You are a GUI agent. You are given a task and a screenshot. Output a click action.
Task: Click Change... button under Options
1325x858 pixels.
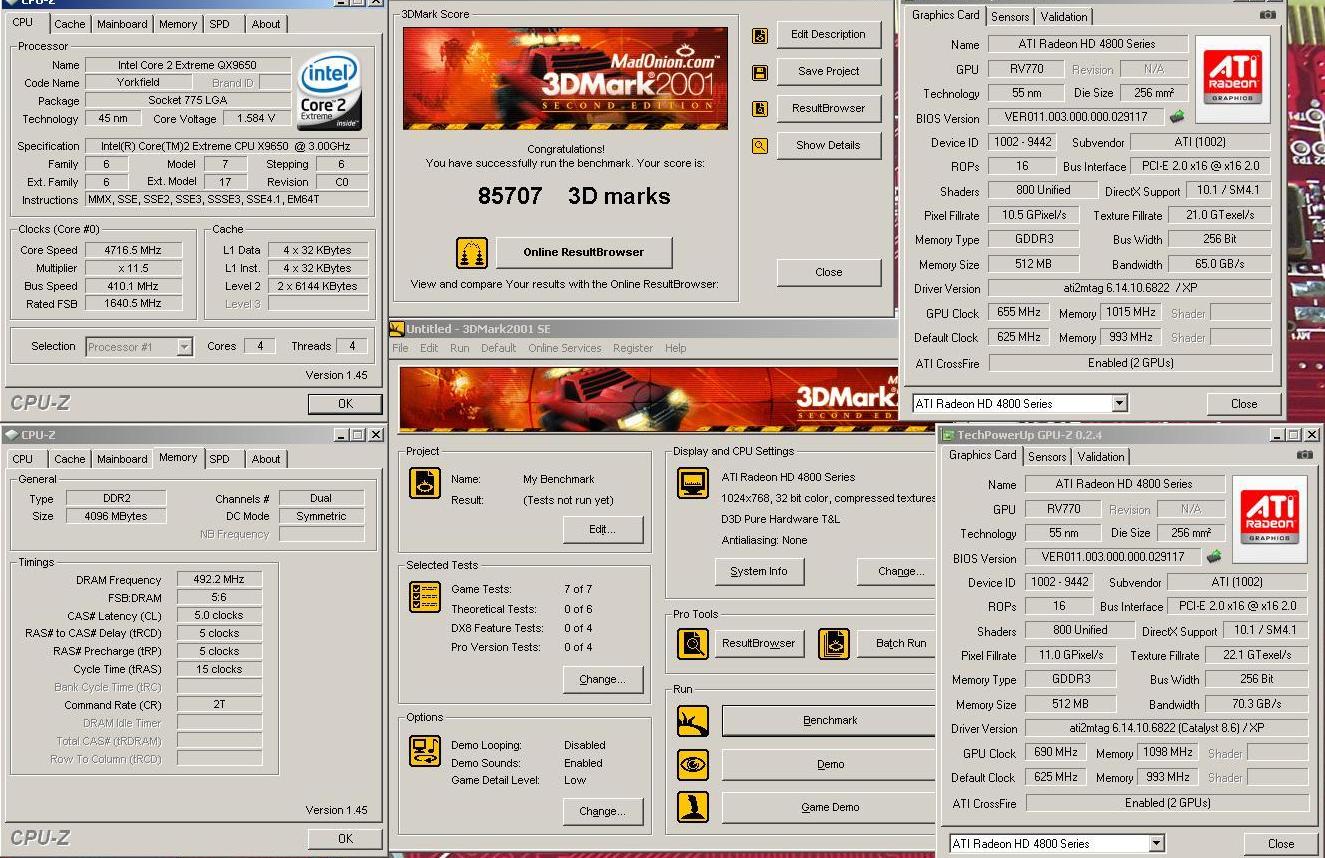pos(602,811)
